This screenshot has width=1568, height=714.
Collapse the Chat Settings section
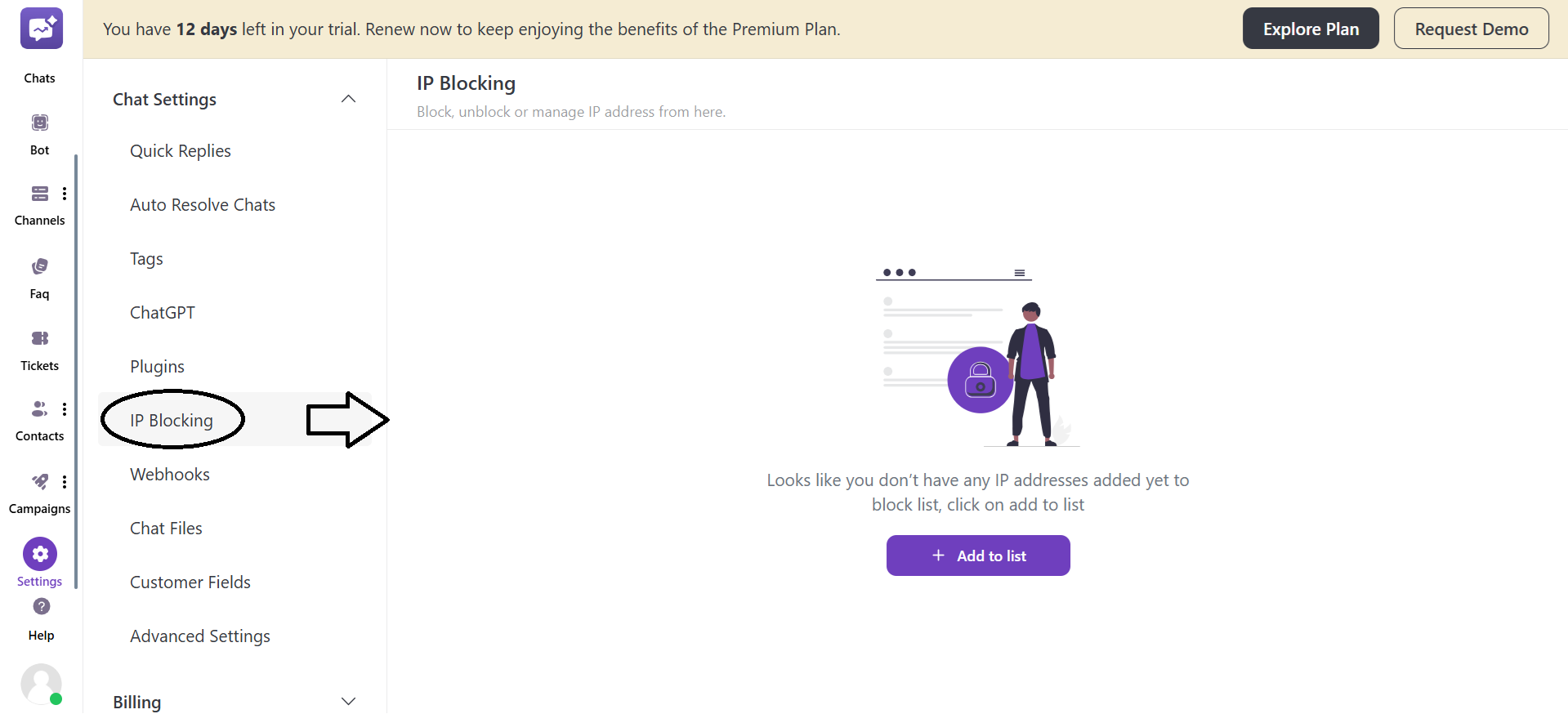(x=348, y=99)
